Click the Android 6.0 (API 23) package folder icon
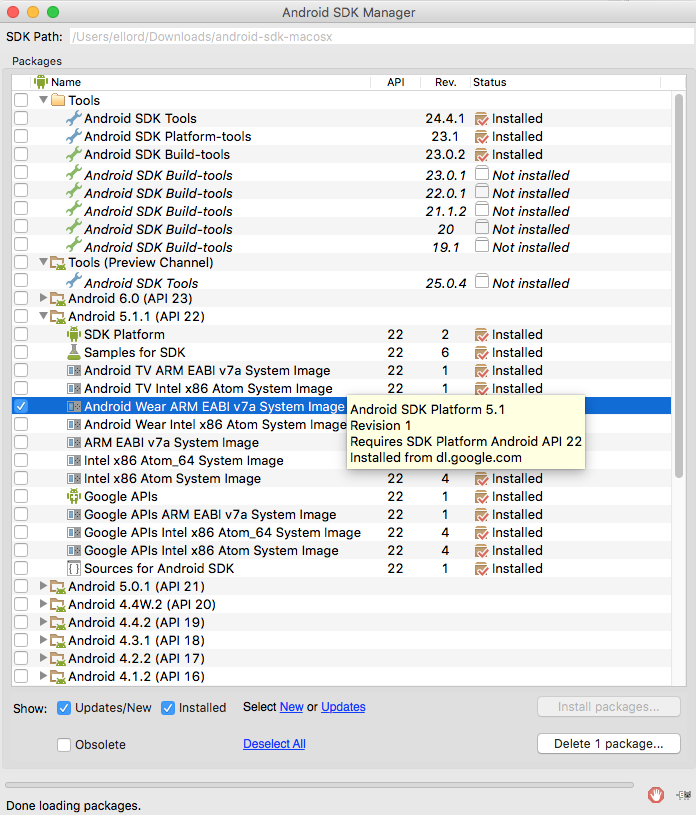The image size is (696, 815). 57,299
